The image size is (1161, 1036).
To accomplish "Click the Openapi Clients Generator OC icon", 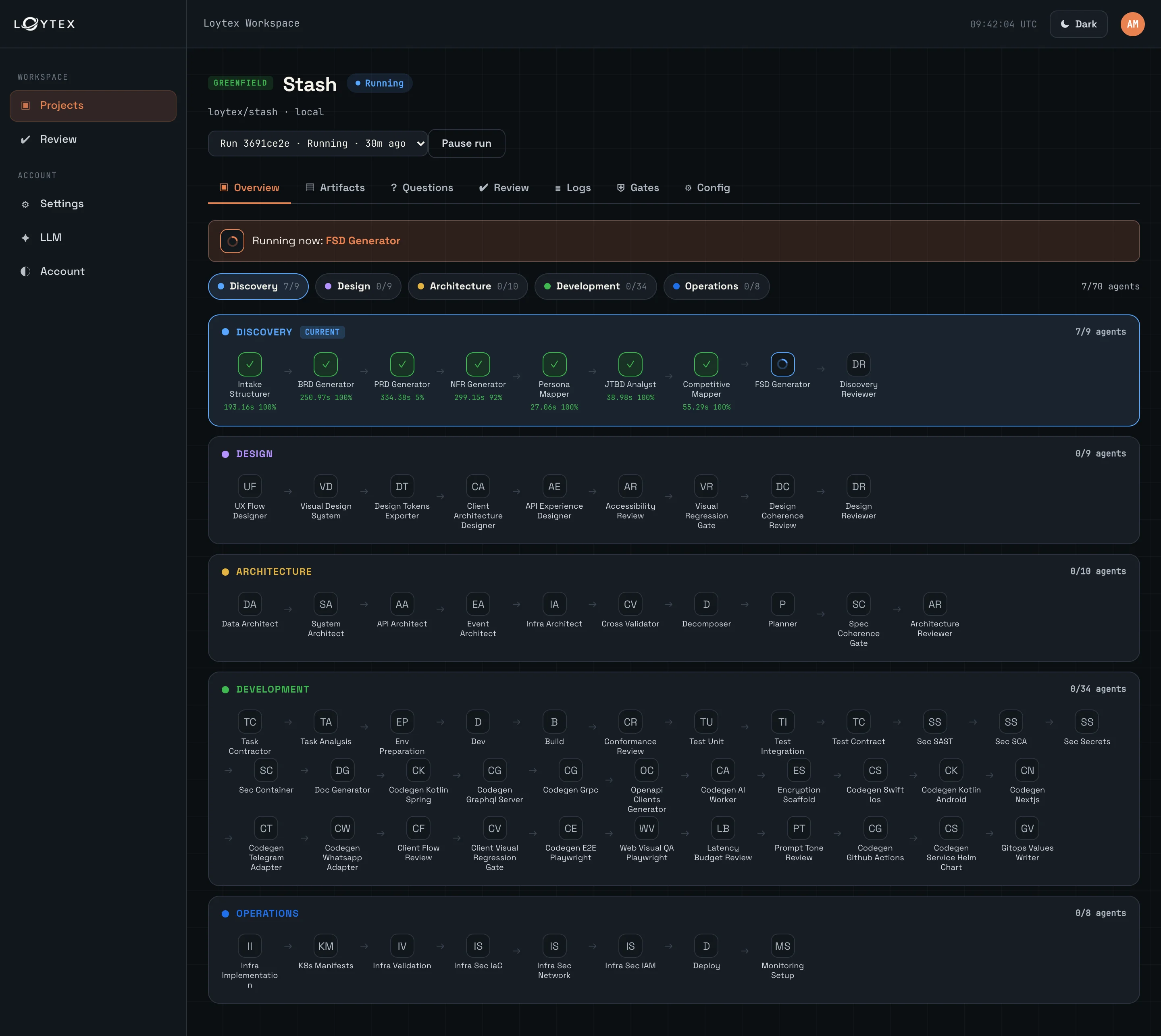I will click(647, 770).
